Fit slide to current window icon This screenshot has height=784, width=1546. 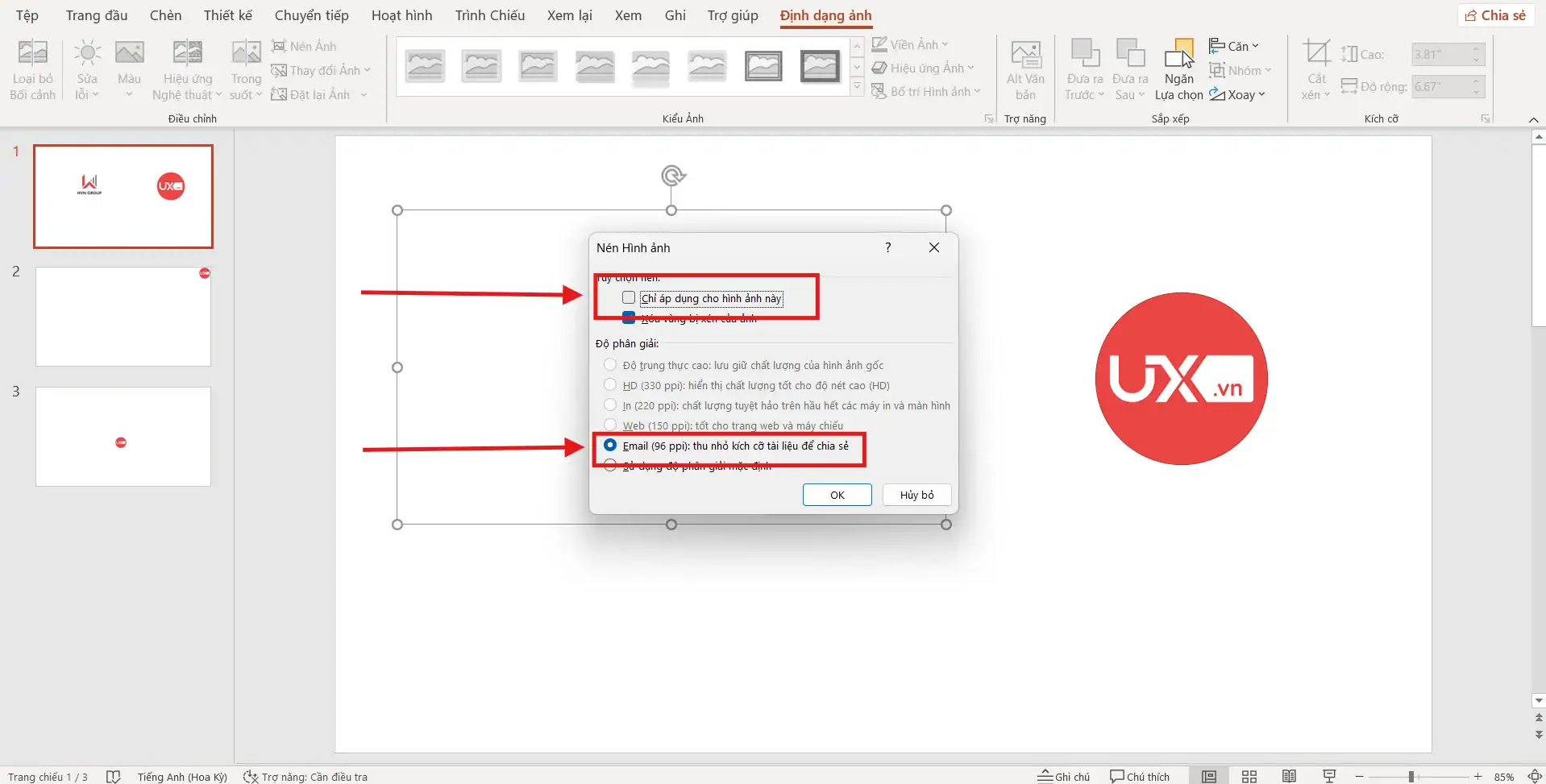(x=1536, y=777)
